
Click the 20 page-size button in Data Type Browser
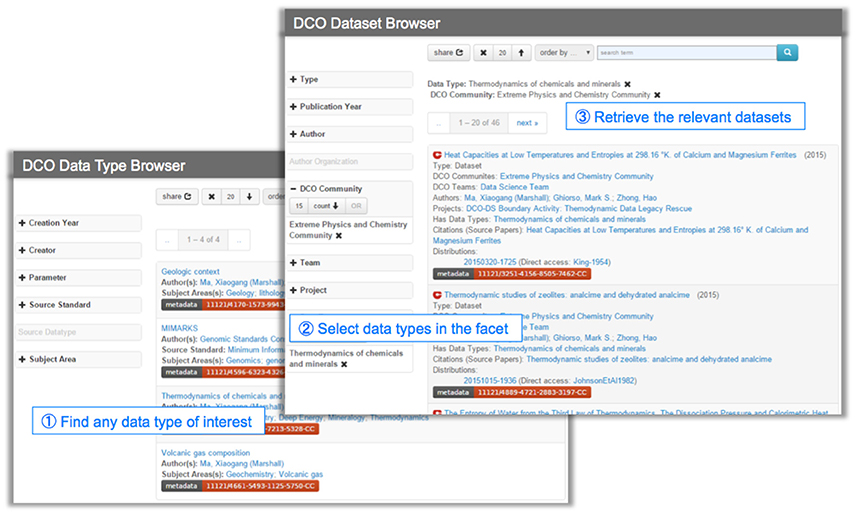coord(230,196)
